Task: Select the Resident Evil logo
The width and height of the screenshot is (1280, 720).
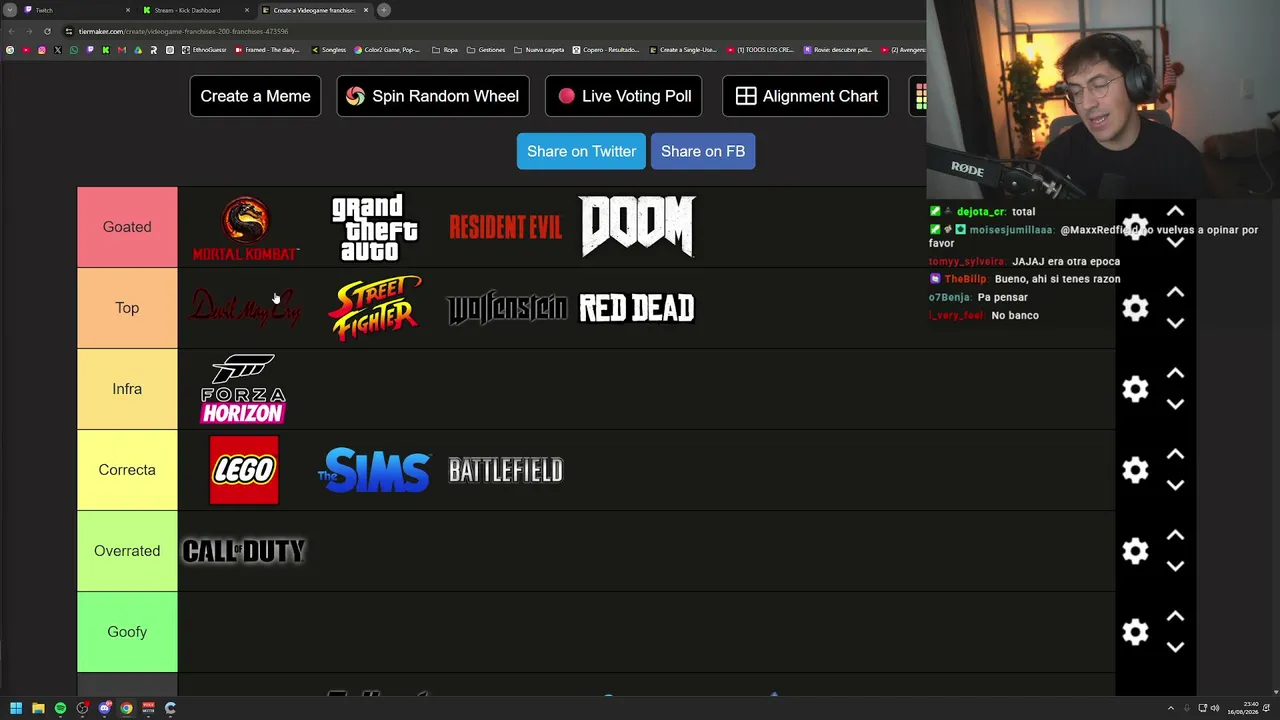Action: (505, 228)
